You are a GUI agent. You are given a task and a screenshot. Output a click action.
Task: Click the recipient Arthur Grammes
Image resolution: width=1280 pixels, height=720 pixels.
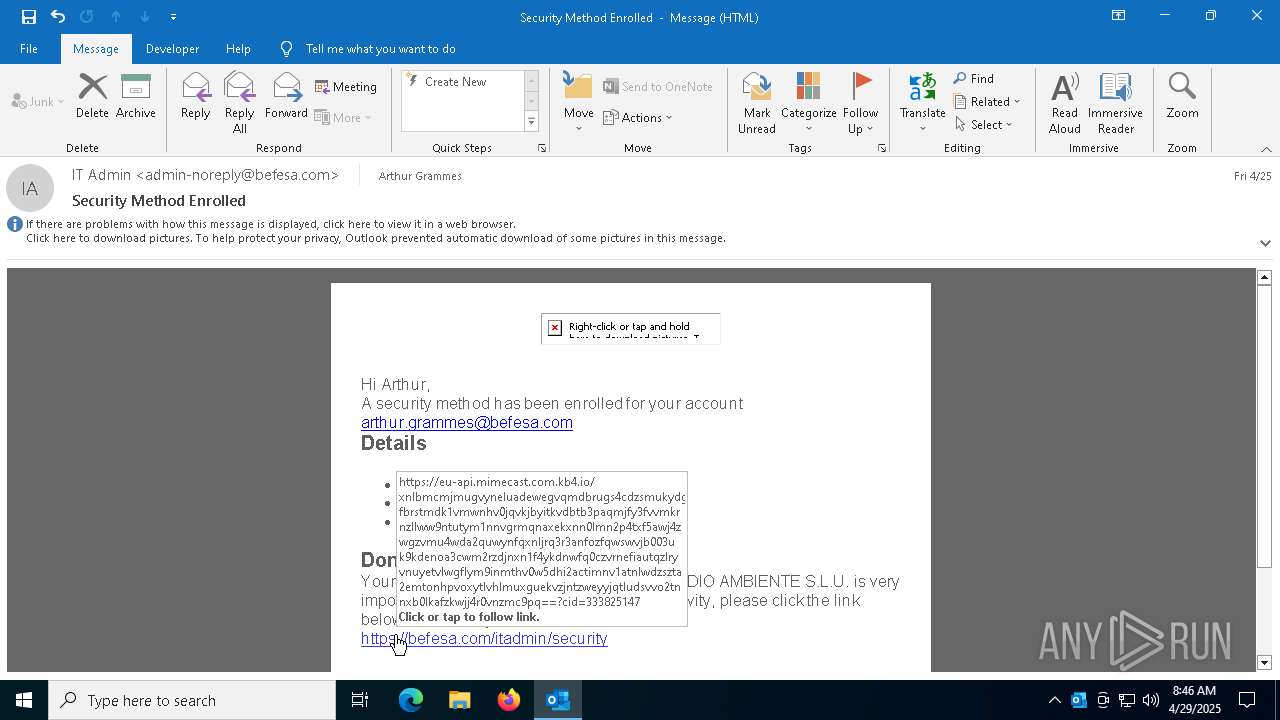coord(420,176)
